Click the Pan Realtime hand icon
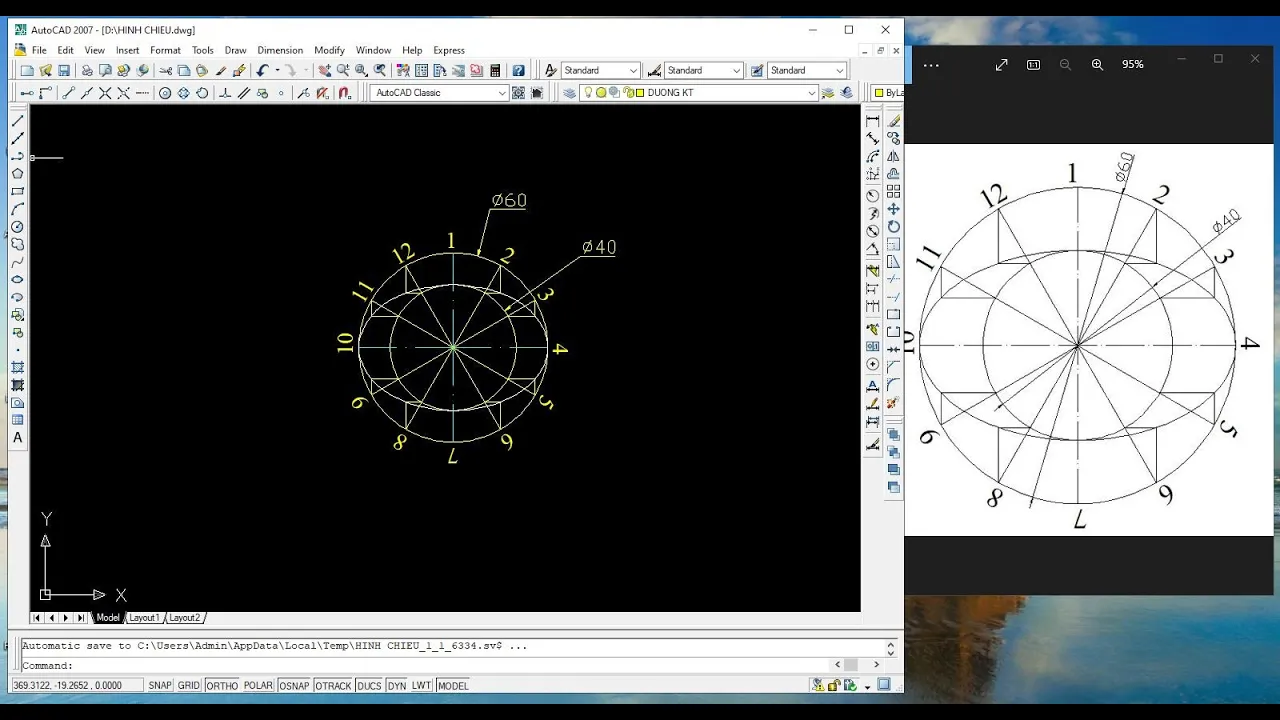This screenshot has height=720, width=1280. 324,71
